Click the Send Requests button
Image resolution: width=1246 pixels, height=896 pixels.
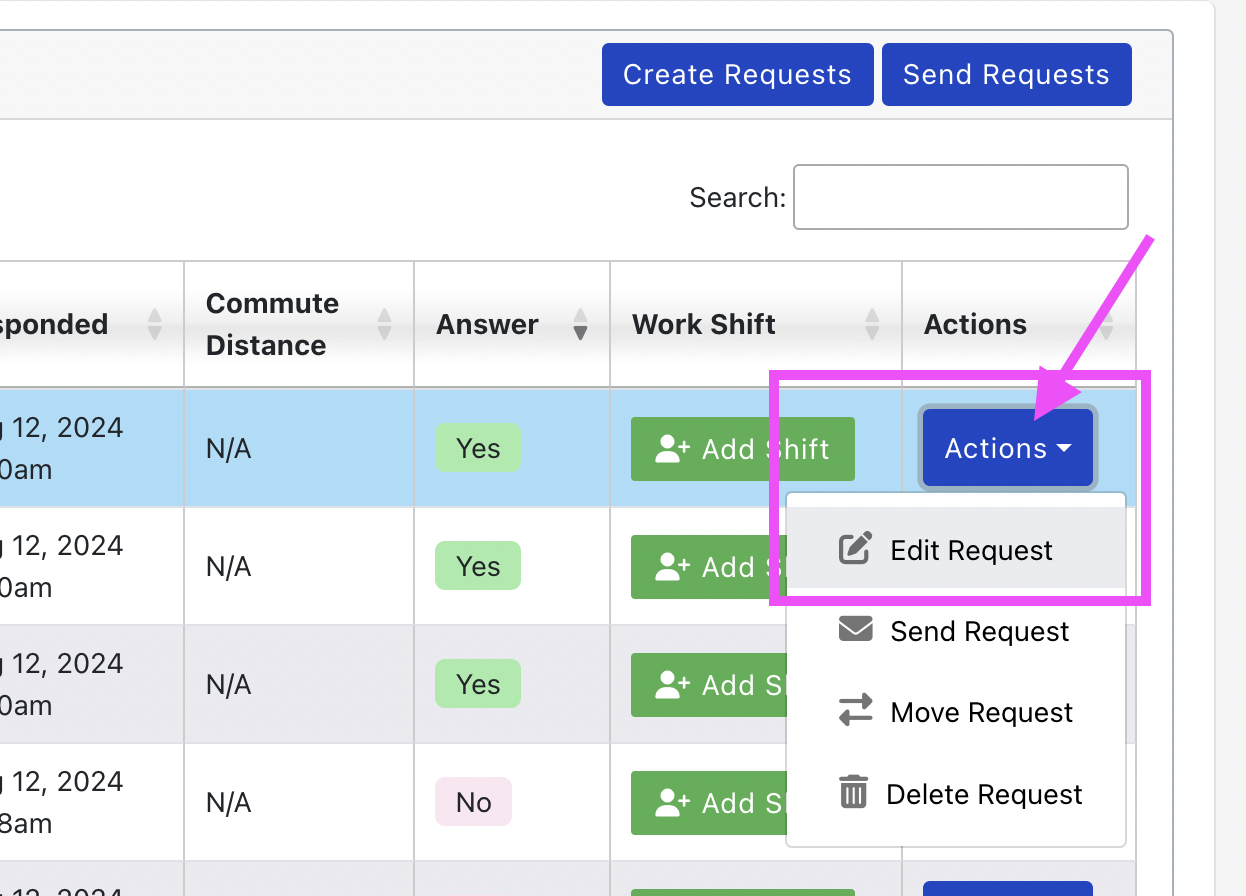pyautogui.click(x=1006, y=74)
